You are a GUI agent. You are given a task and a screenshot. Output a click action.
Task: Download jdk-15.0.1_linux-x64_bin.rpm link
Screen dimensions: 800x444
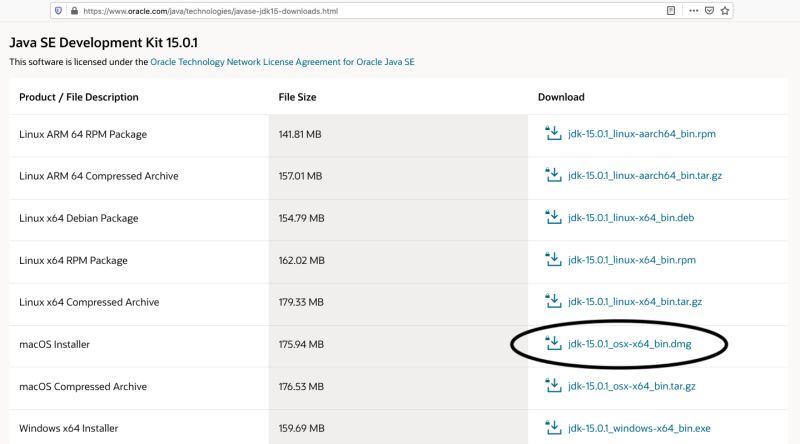(x=632, y=260)
